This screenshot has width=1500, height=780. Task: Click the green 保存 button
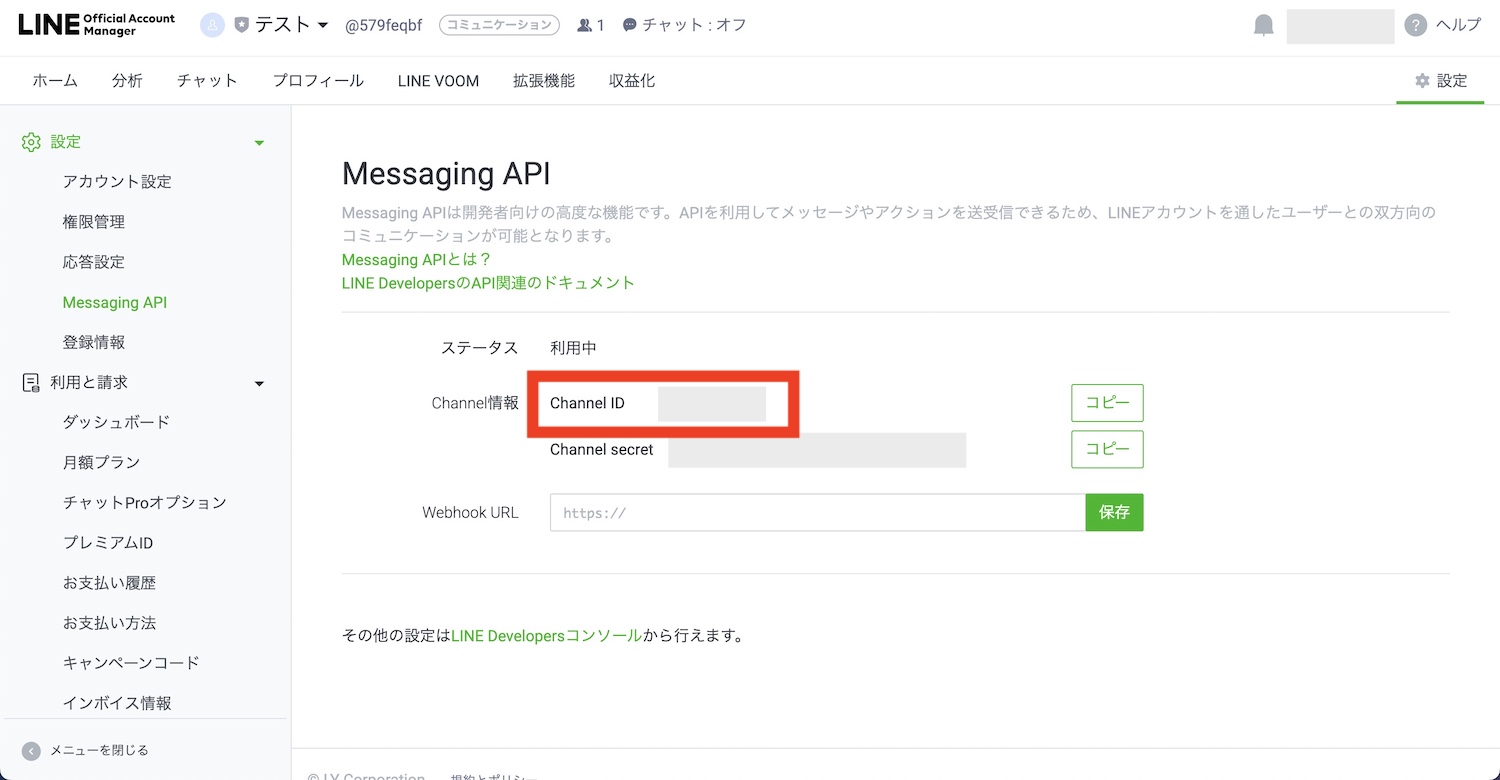[x=1114, y=512]
